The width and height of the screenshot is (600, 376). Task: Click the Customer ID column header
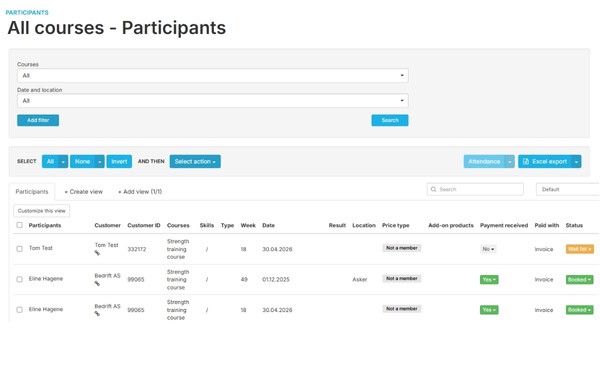point(144,225)
